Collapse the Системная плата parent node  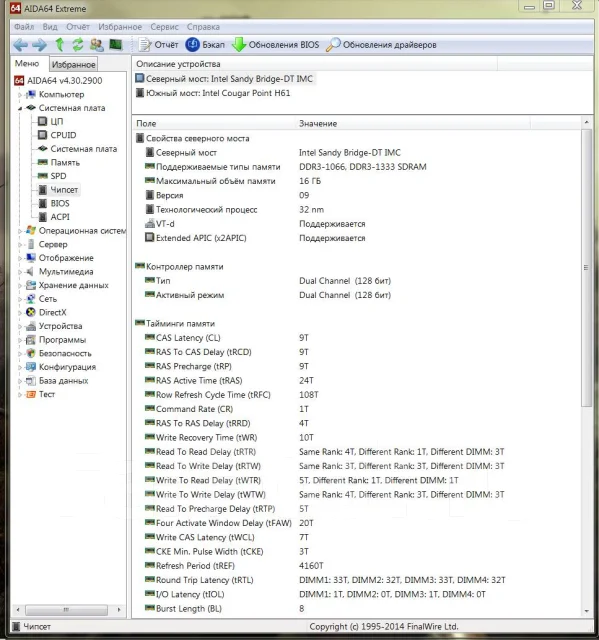pyautogui.click(x=19, y=108)
